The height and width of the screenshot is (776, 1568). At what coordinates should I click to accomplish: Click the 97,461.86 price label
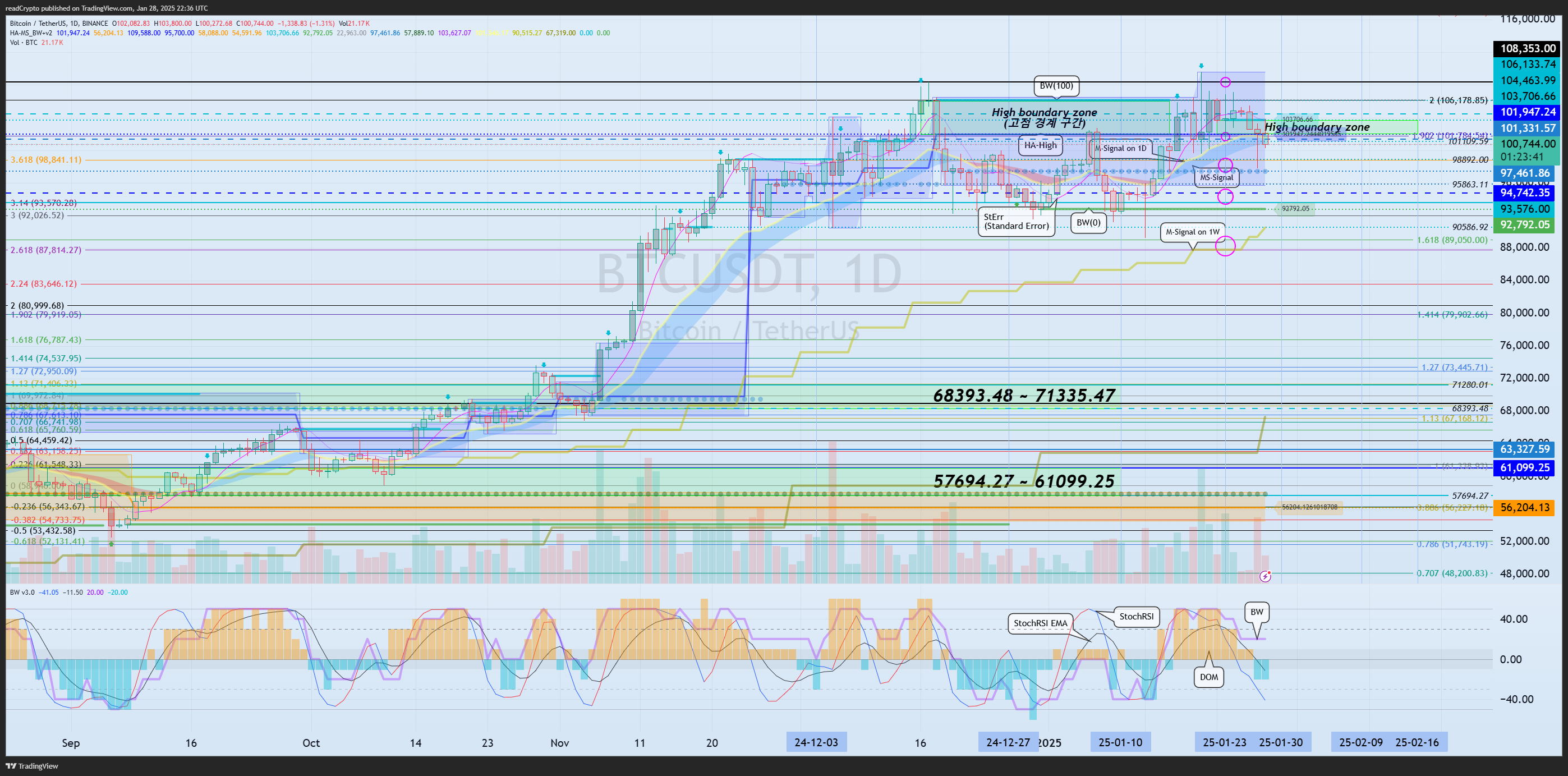1525,173
